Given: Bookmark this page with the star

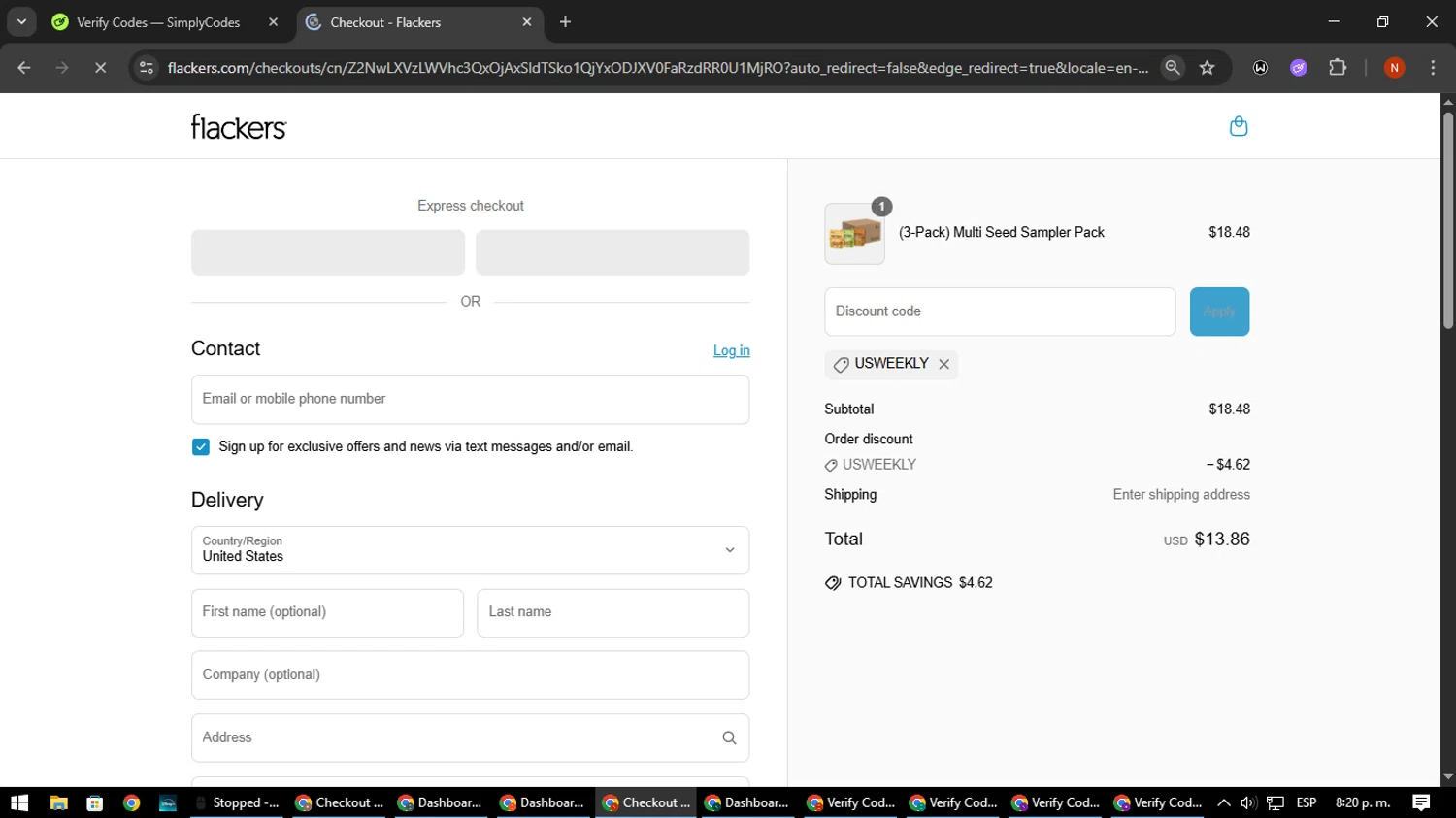Looking at the screenshot, I should click(1207, 68).
